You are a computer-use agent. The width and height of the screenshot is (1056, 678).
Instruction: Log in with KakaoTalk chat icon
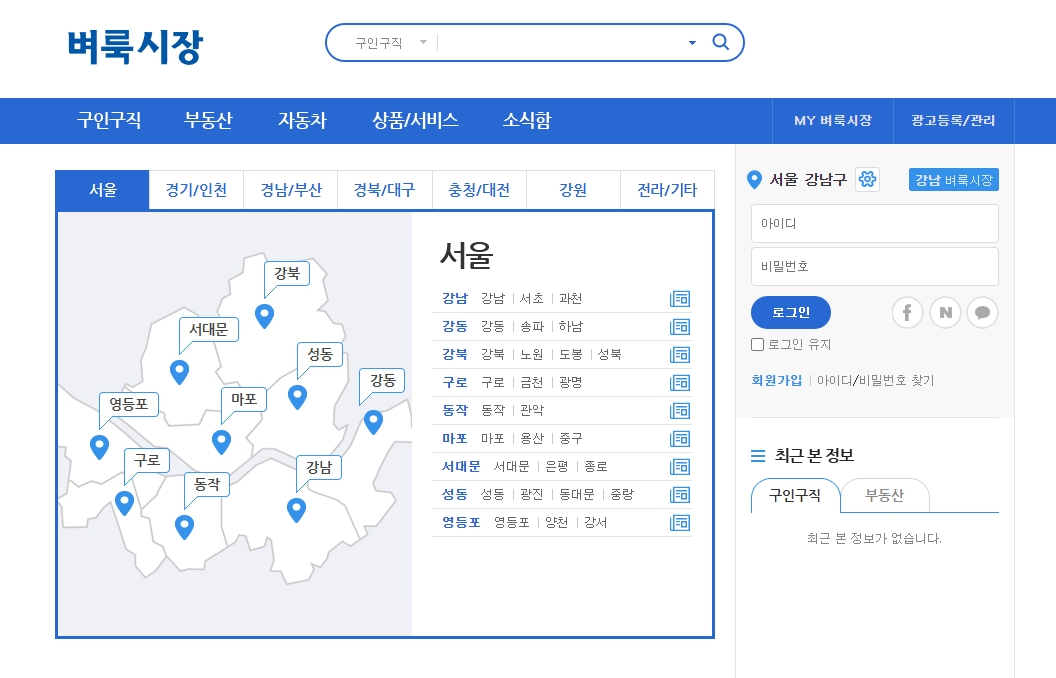983,312
